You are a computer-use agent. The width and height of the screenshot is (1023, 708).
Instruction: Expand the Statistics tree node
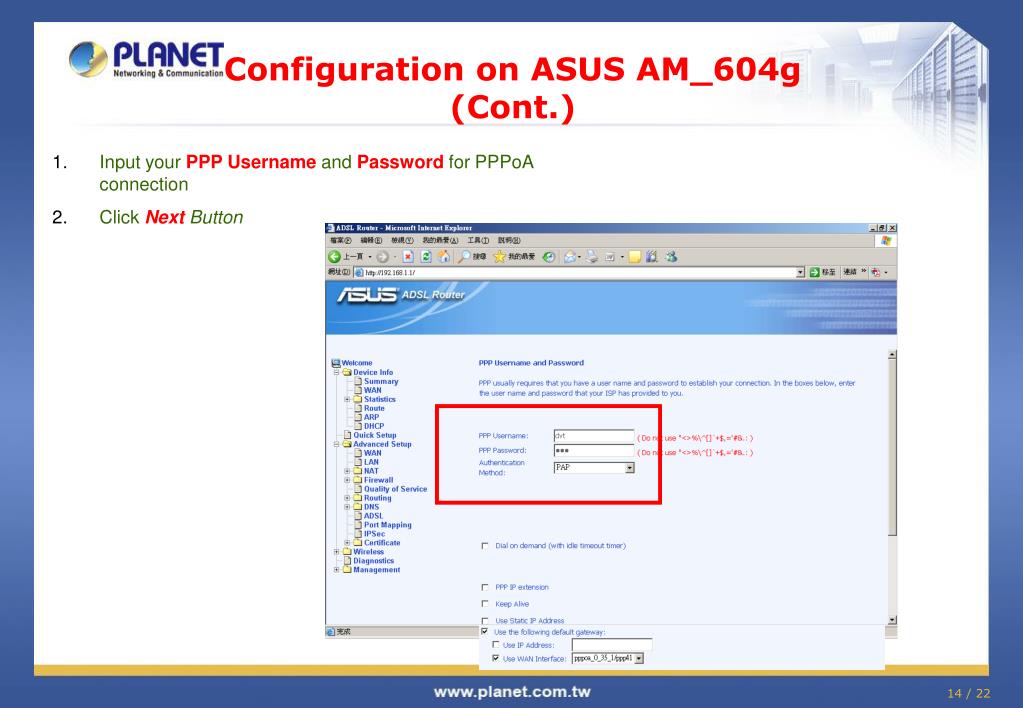point(348,399)
